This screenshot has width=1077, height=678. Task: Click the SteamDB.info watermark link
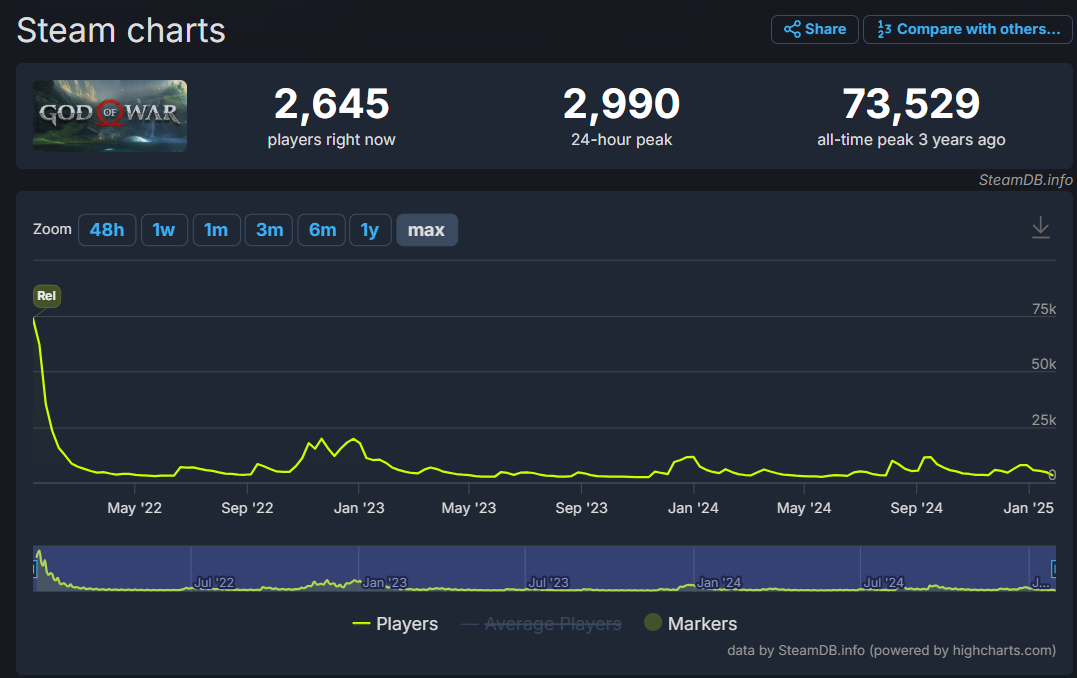click(1025, 180)
